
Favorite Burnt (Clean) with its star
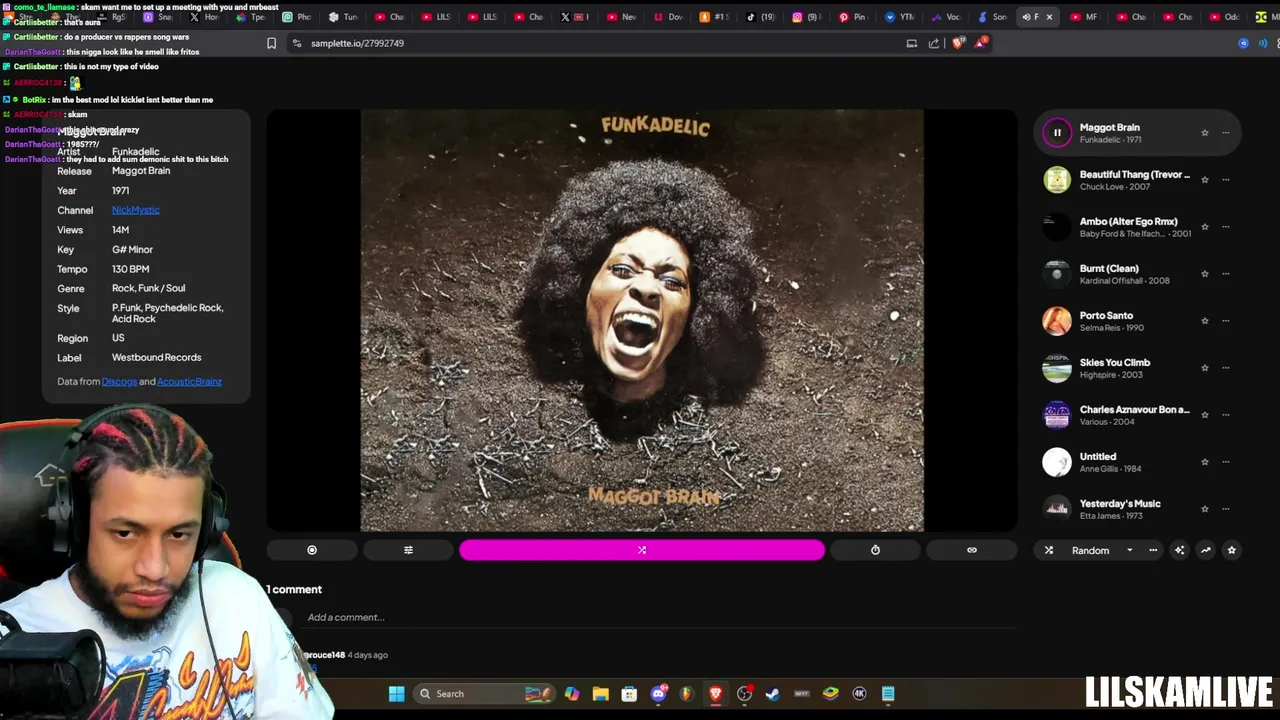coord(1204,274)
